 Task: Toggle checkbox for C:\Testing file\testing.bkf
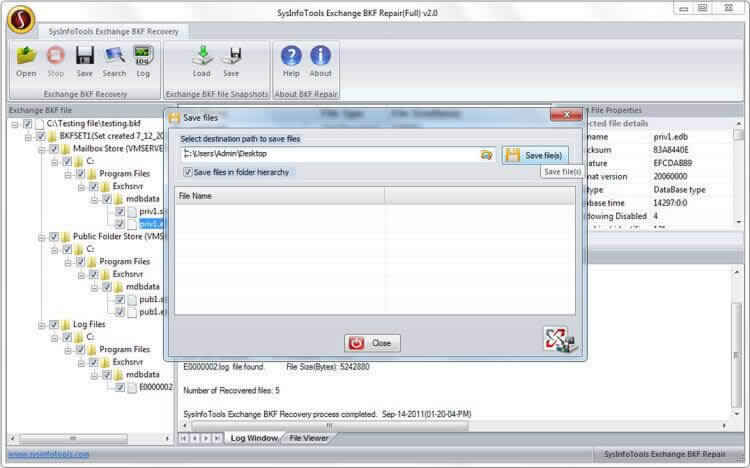click(x=28, y=124)
